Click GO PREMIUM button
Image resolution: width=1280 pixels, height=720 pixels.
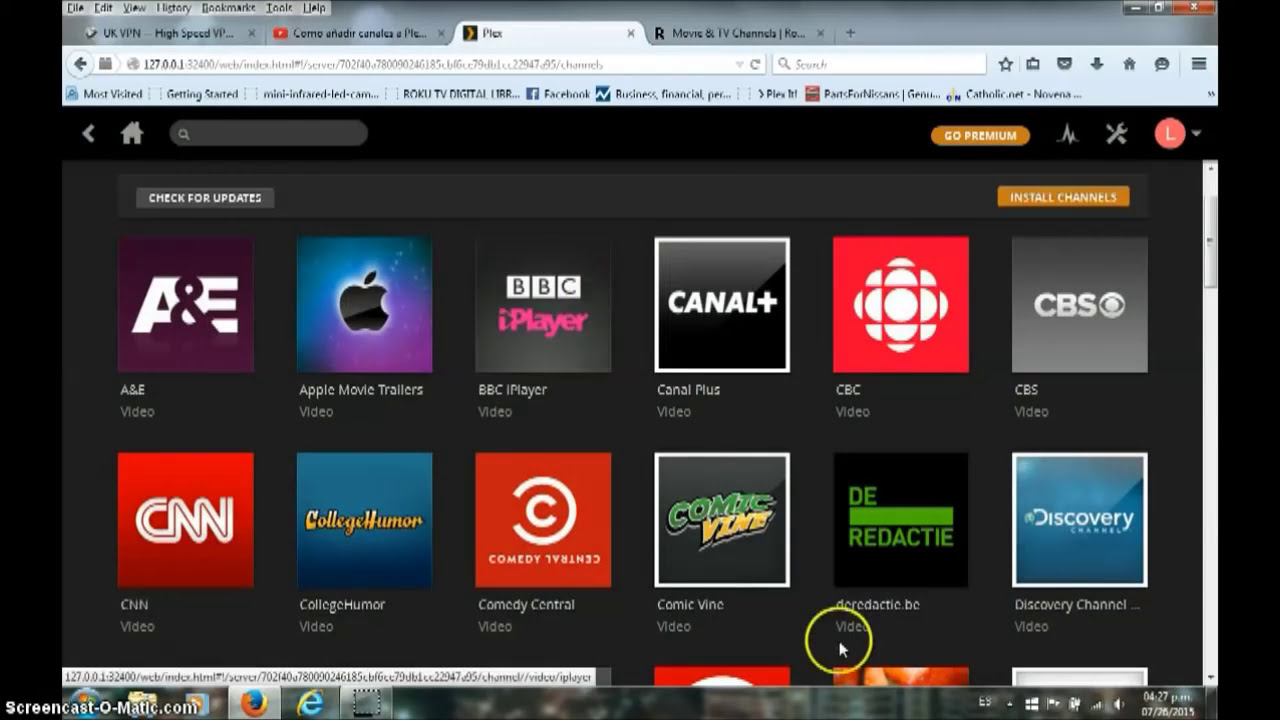click(980, 136)
